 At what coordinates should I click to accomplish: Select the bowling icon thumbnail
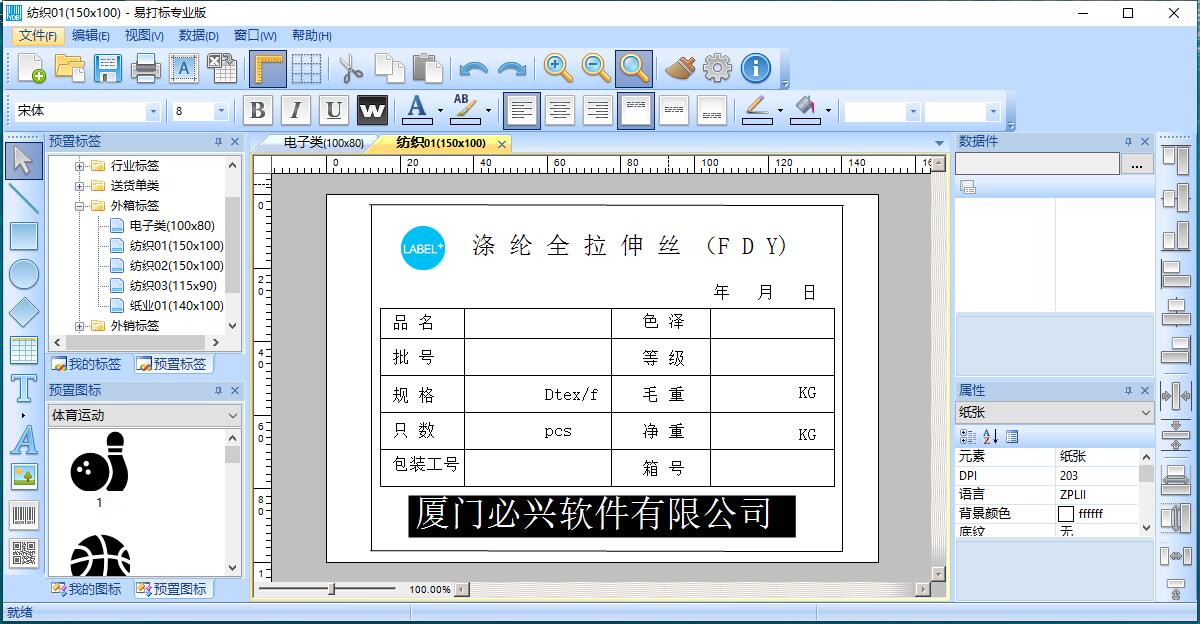click(99, 462)
